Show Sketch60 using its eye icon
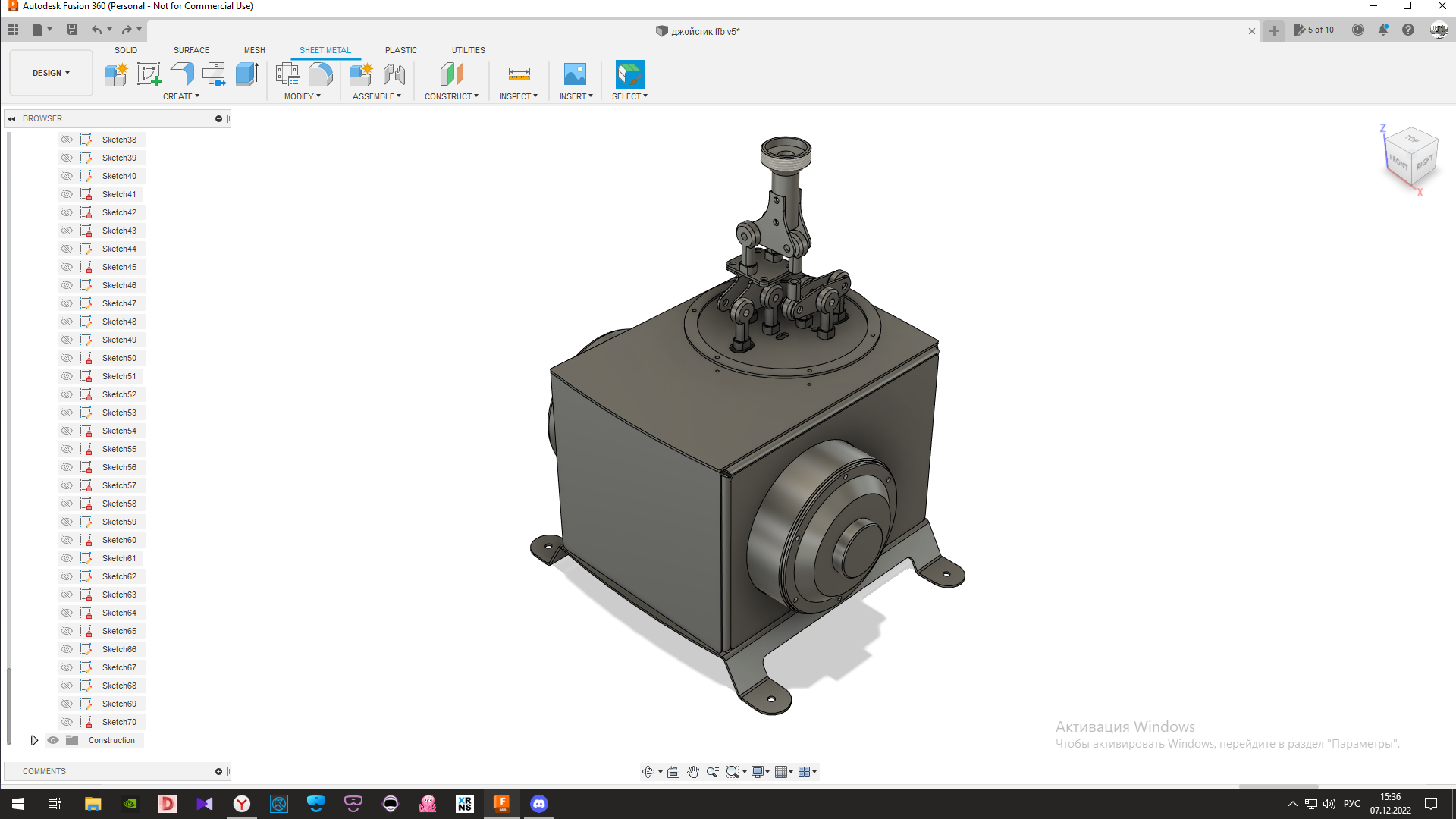Image resolution: width=1456 pixels, height=819 pixels. coord(67,540)
